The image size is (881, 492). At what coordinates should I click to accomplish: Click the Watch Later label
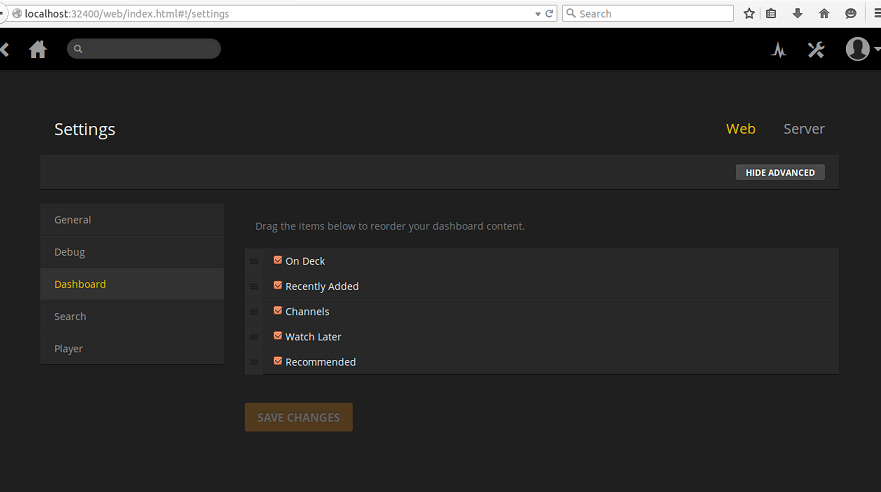point(313,337)
